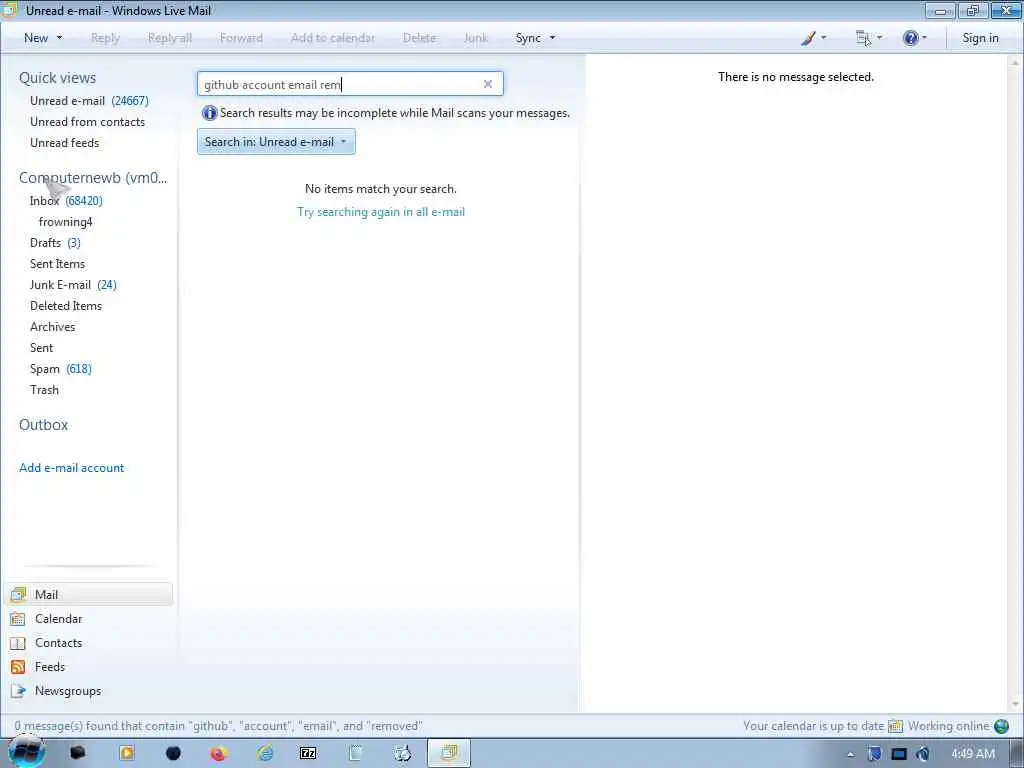Click the Working online globe icon

coord(1001,726)
